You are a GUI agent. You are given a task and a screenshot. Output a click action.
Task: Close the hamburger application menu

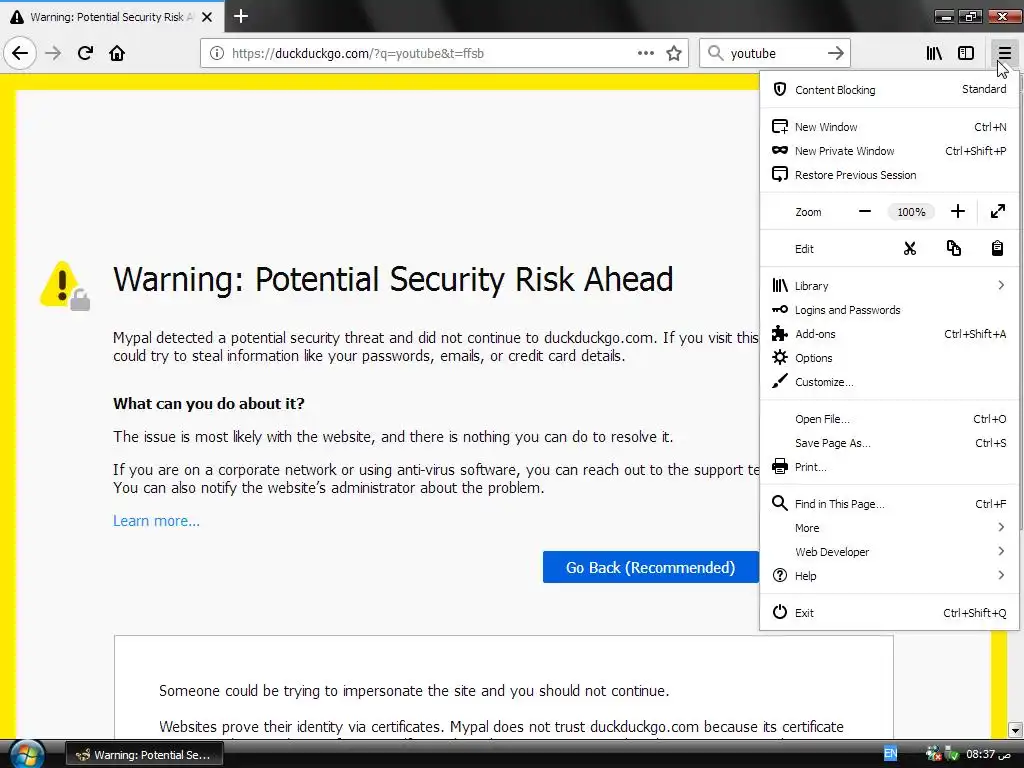point(1004,53)
